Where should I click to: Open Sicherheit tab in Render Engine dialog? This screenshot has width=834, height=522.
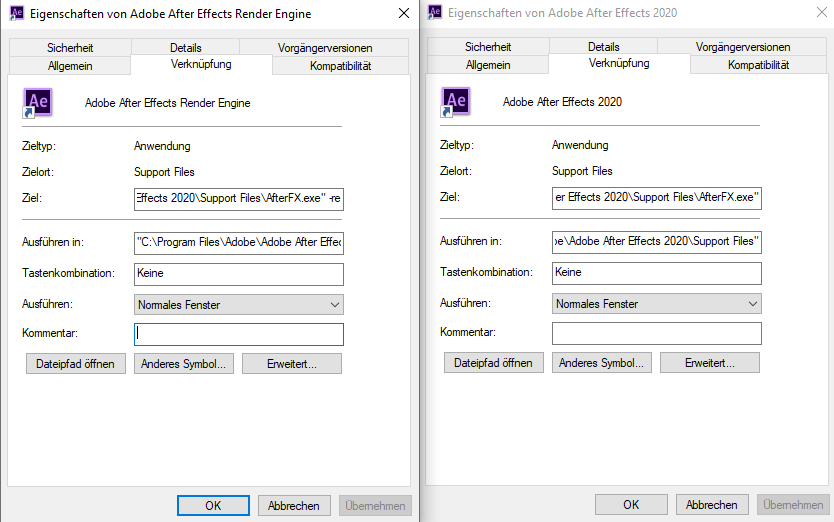point(69,47)
